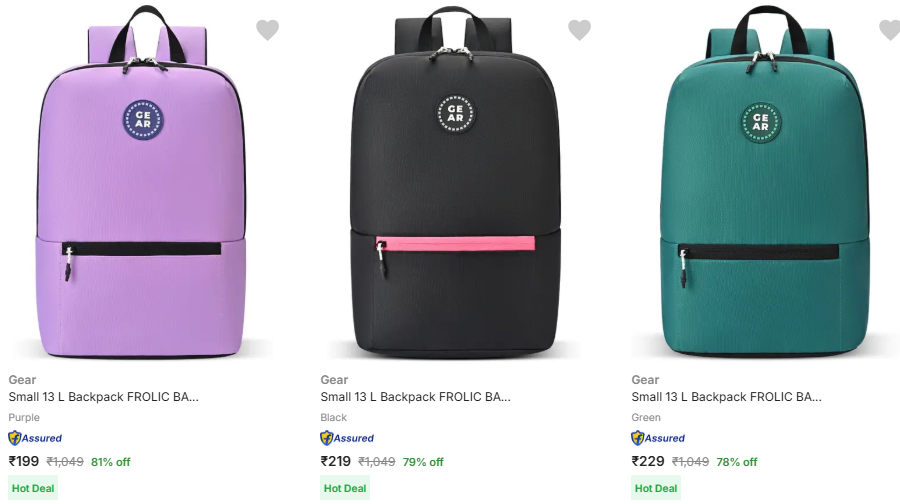This screenshot has height=504, width=900.
Task: Click the Gear brand name above purple listing
Action: pyautogui.click(x=22, y=380)
